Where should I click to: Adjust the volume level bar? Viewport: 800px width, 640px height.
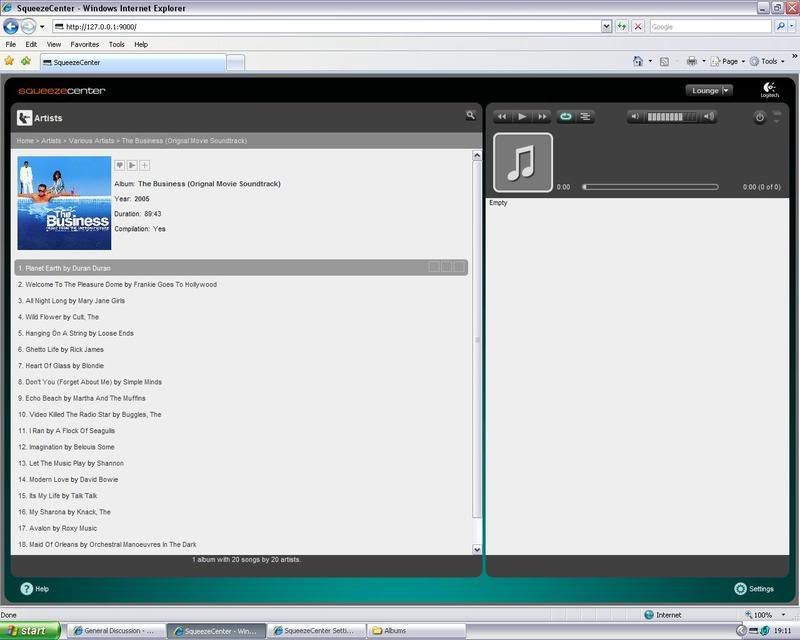(x=673, y=117)
